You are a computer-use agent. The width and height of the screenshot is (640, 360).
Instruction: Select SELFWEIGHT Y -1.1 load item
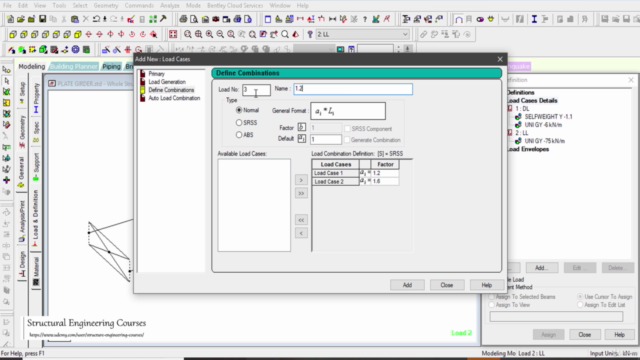[x=549, y=117]
